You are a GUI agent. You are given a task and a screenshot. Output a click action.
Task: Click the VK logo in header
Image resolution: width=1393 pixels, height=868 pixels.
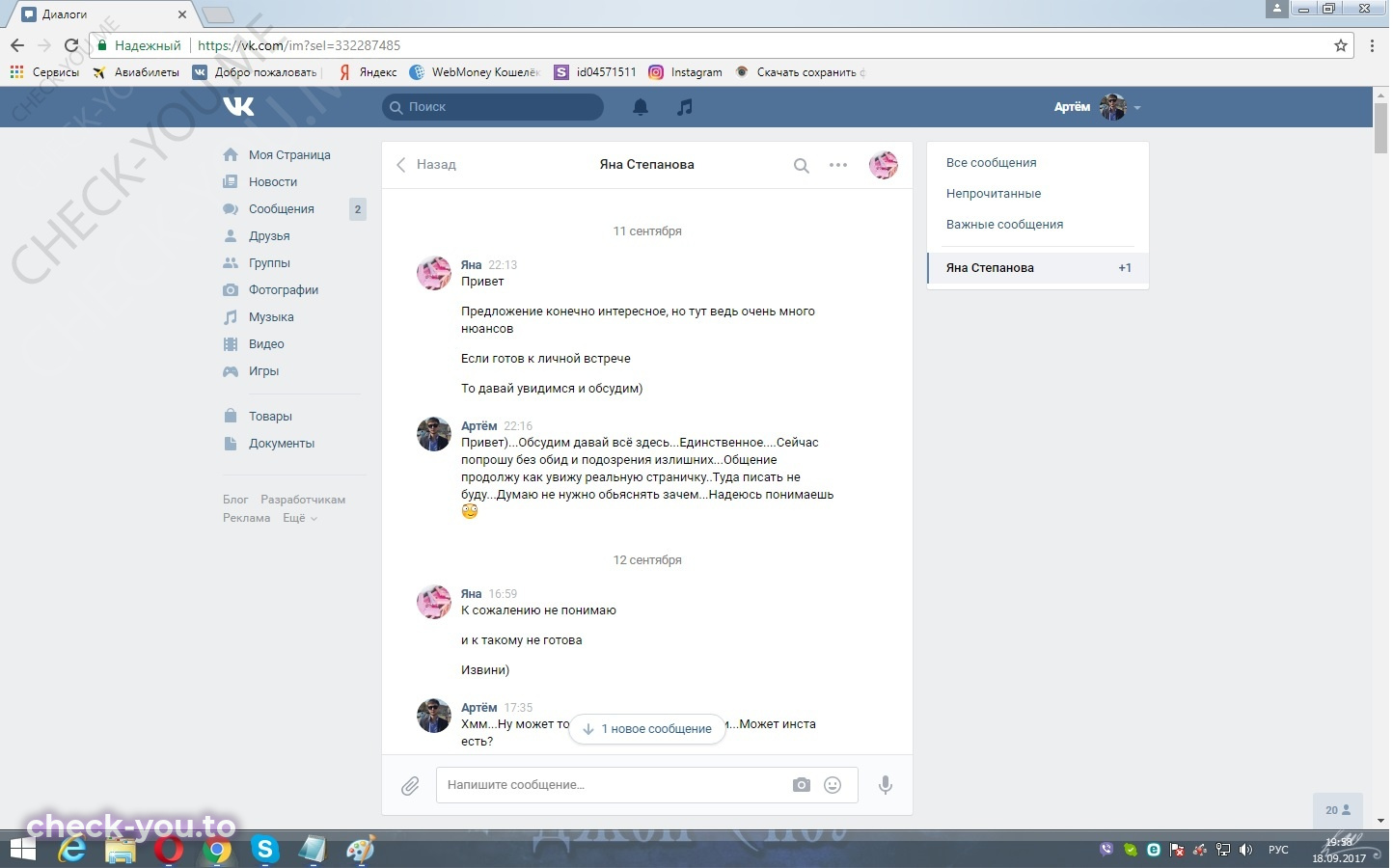238,107
